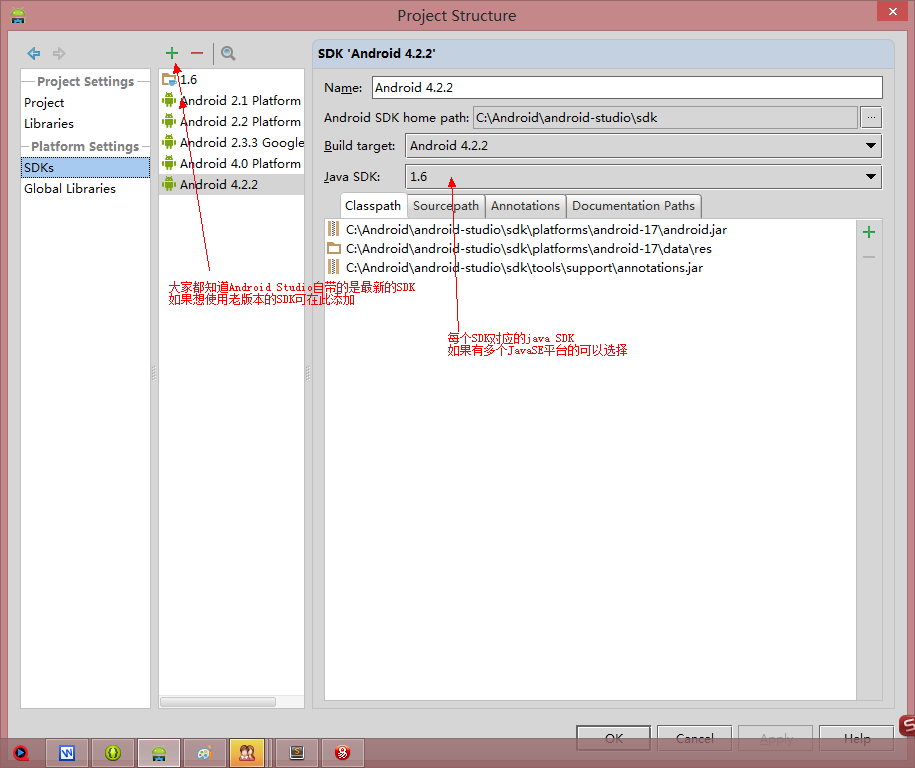Open the red swirl taskbar application
Image resolution: width=915 pixels, height=768 pixels.
click(343, 753)
